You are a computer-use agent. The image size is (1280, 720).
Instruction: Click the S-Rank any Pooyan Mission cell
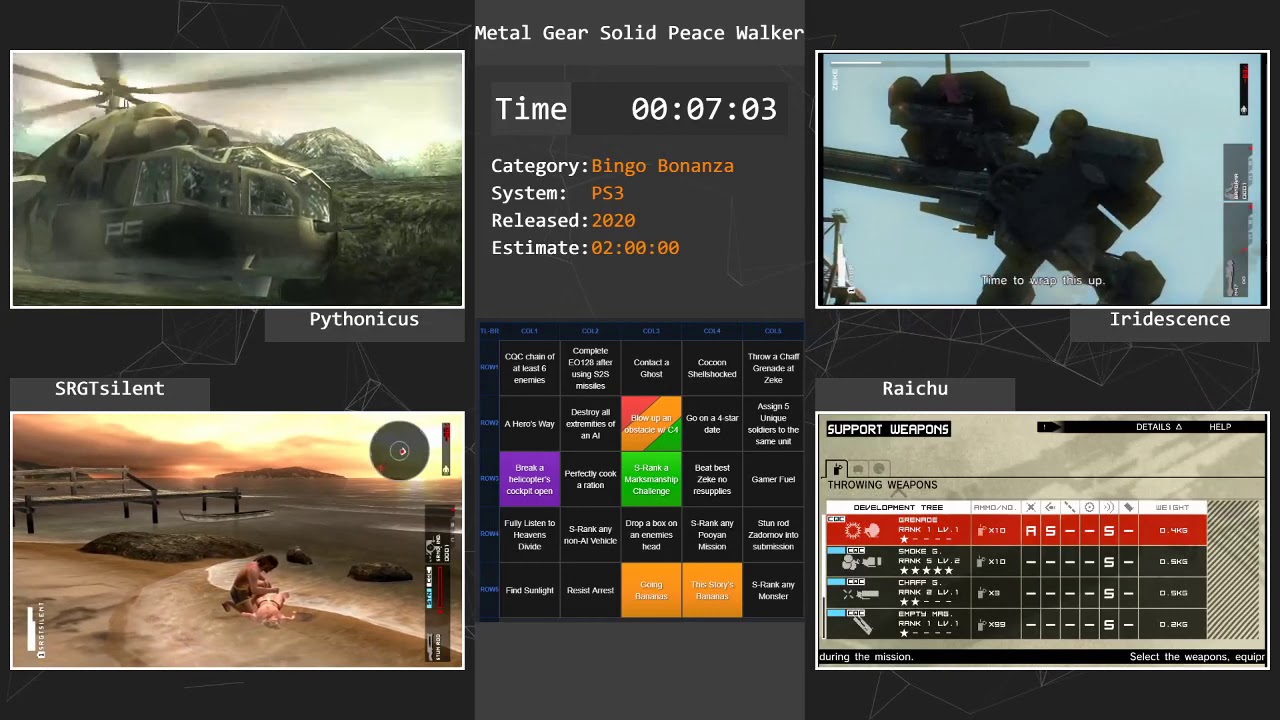click(x=712, y=535)
